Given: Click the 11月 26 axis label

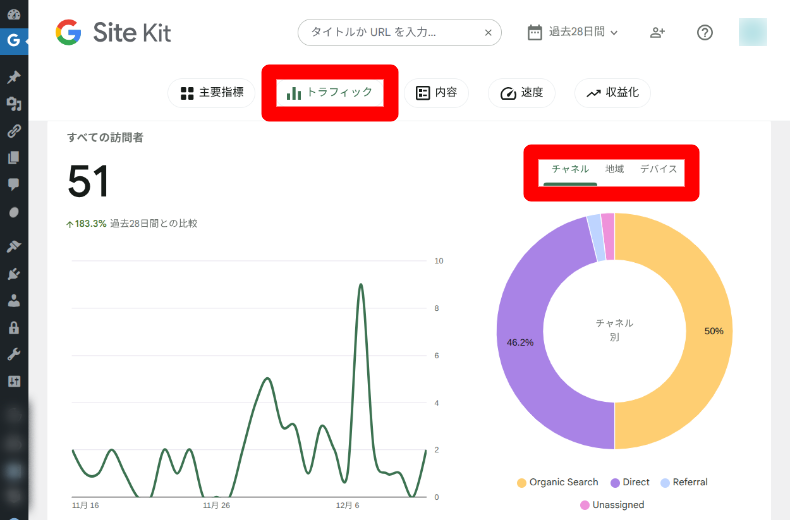Looking at the screenshot, I should 216,505.
